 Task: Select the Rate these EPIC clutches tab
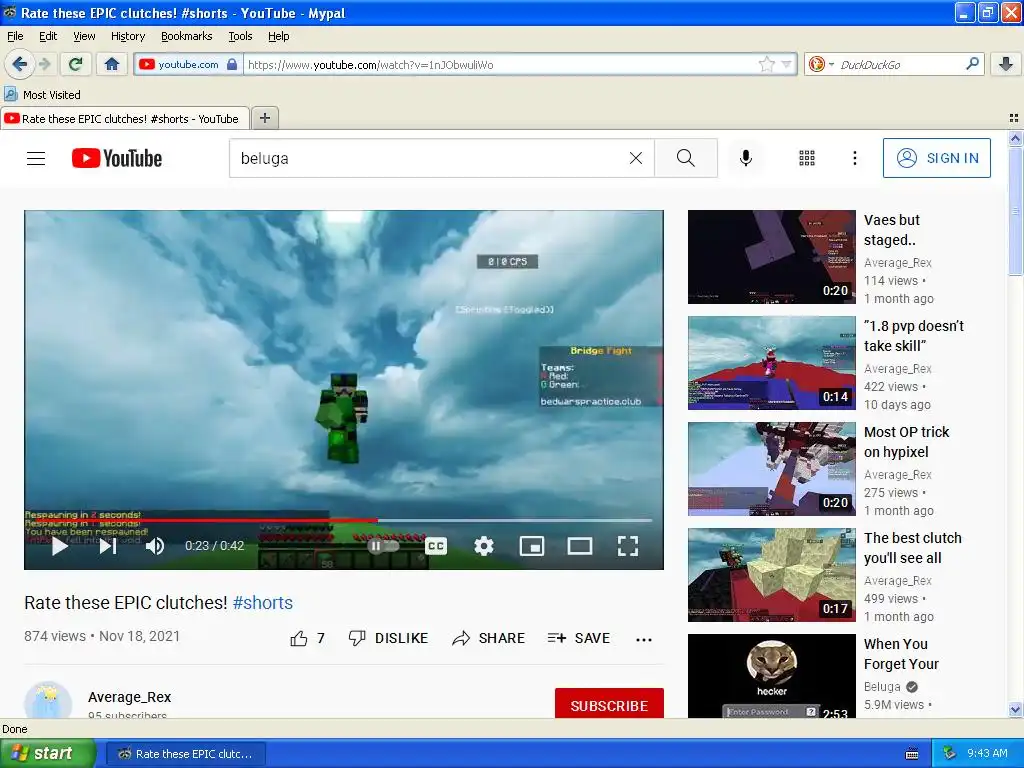[125, 119]
